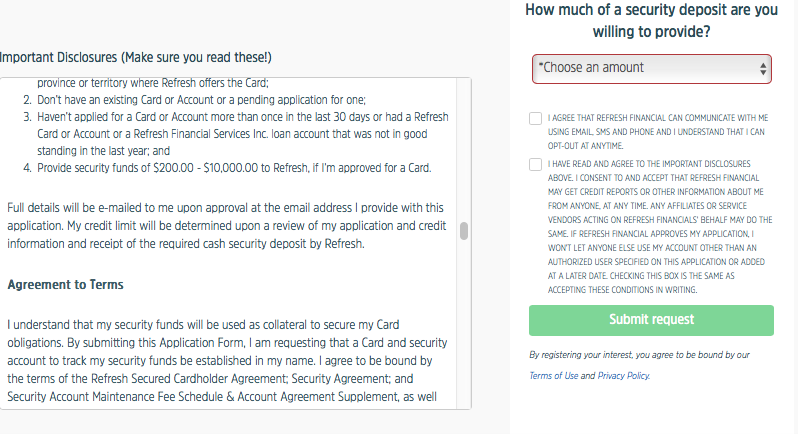Image resolution: width=798 pixels, height=434 pixels.
Task: Click the SMS and phone communication label text
Action: pos(657,124)
